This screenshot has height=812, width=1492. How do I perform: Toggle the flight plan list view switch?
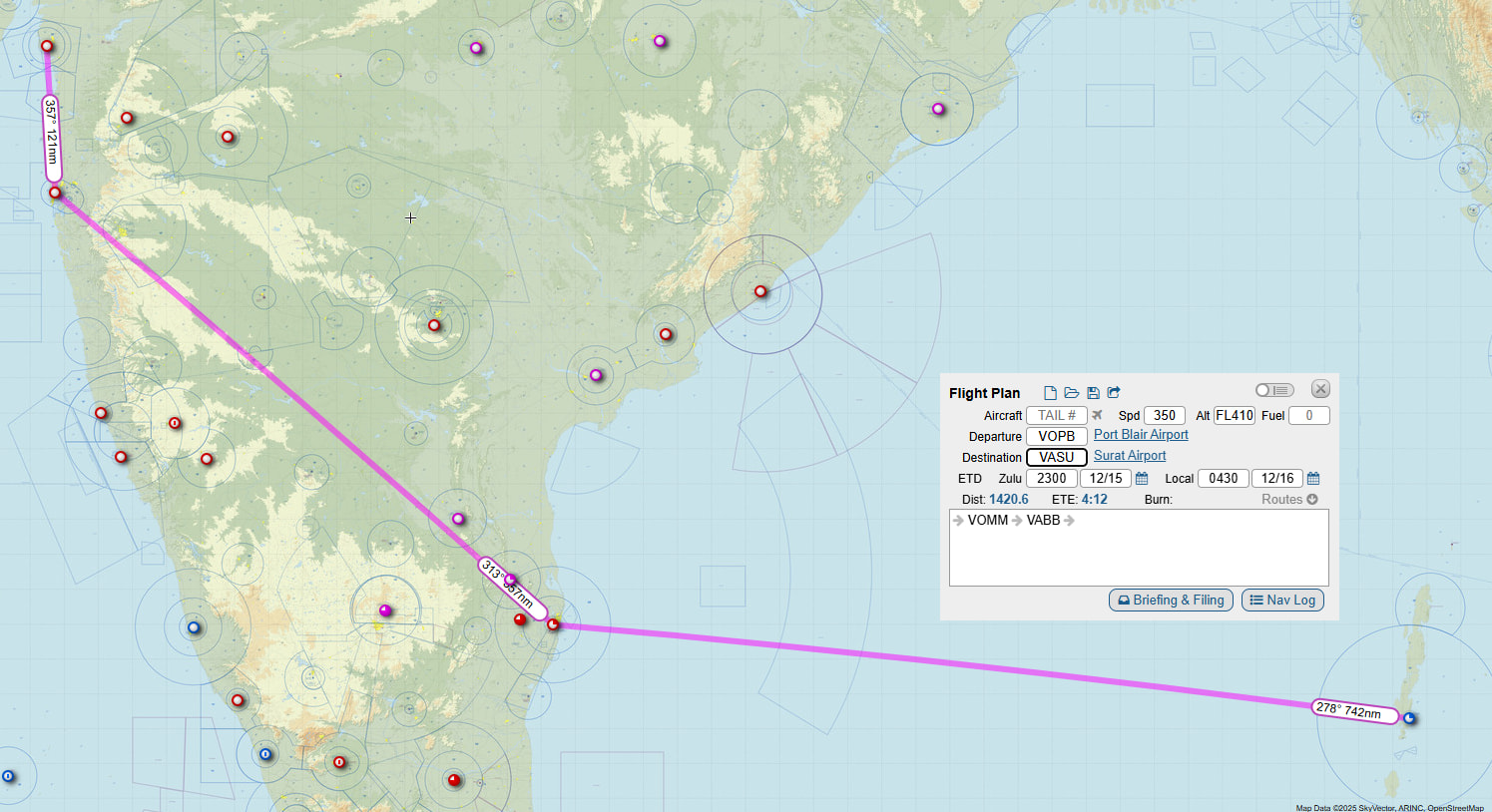[1273, 390]
